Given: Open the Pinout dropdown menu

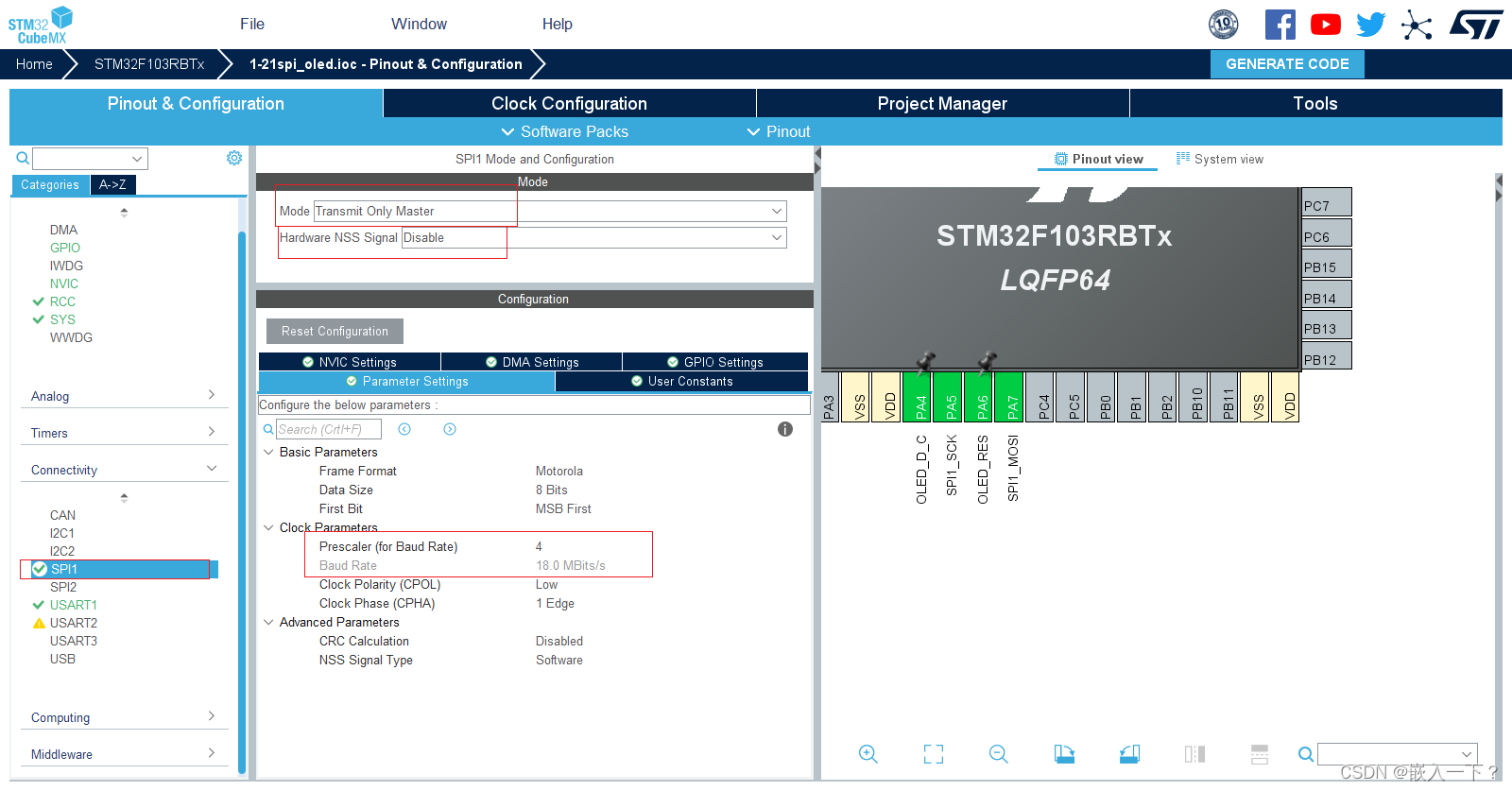Looking at the screenshot, I should pyautogui.click(x=779, y=131).
